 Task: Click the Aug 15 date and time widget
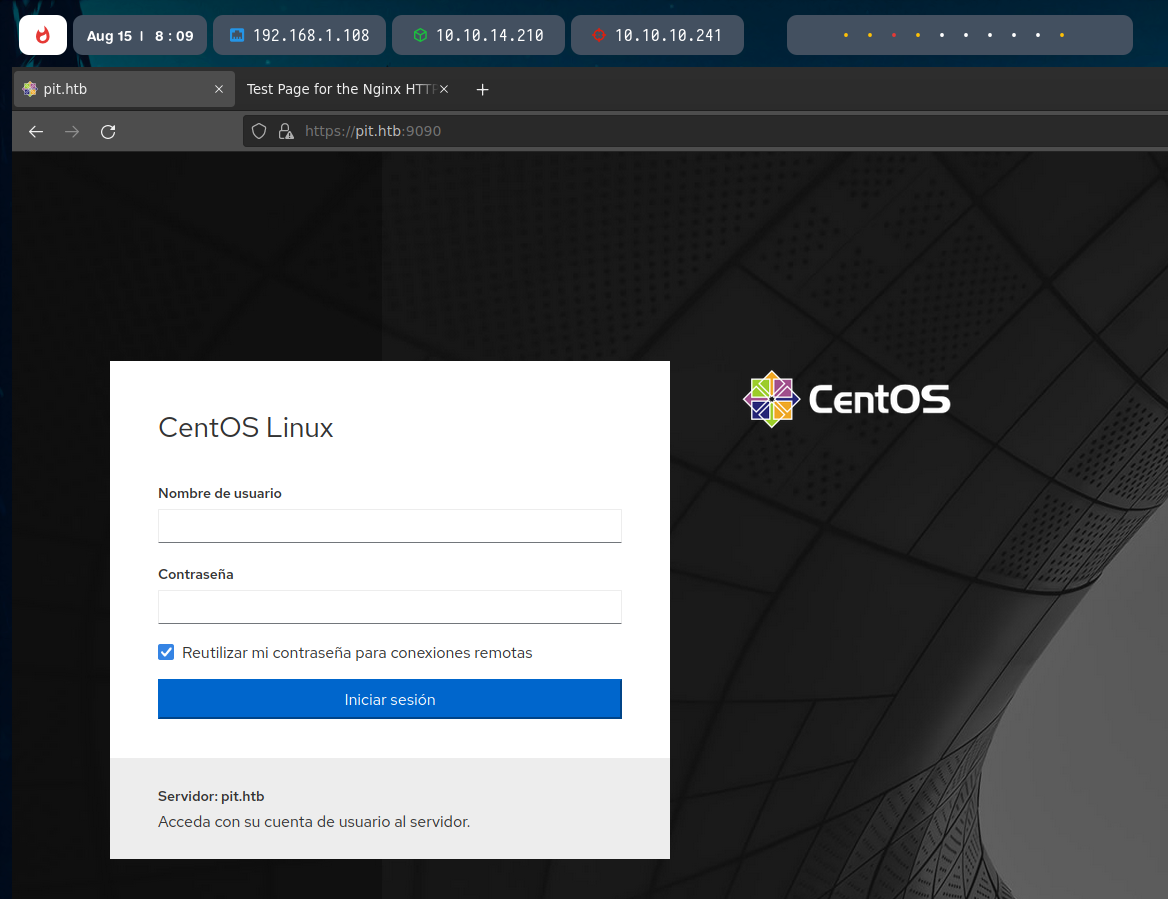pyautogui.click(x=140, y=35)
